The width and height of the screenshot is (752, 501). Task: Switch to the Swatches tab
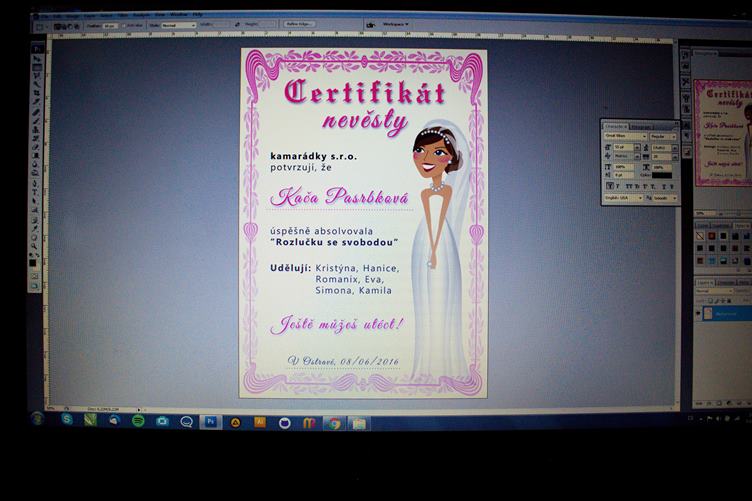tap(721, 226)
